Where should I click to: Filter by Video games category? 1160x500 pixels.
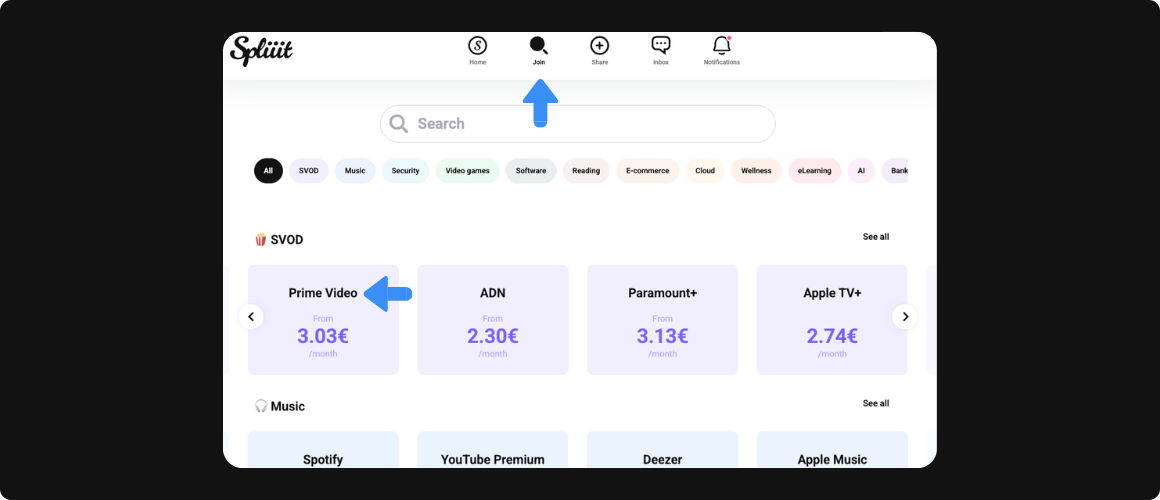coord(468,171)
